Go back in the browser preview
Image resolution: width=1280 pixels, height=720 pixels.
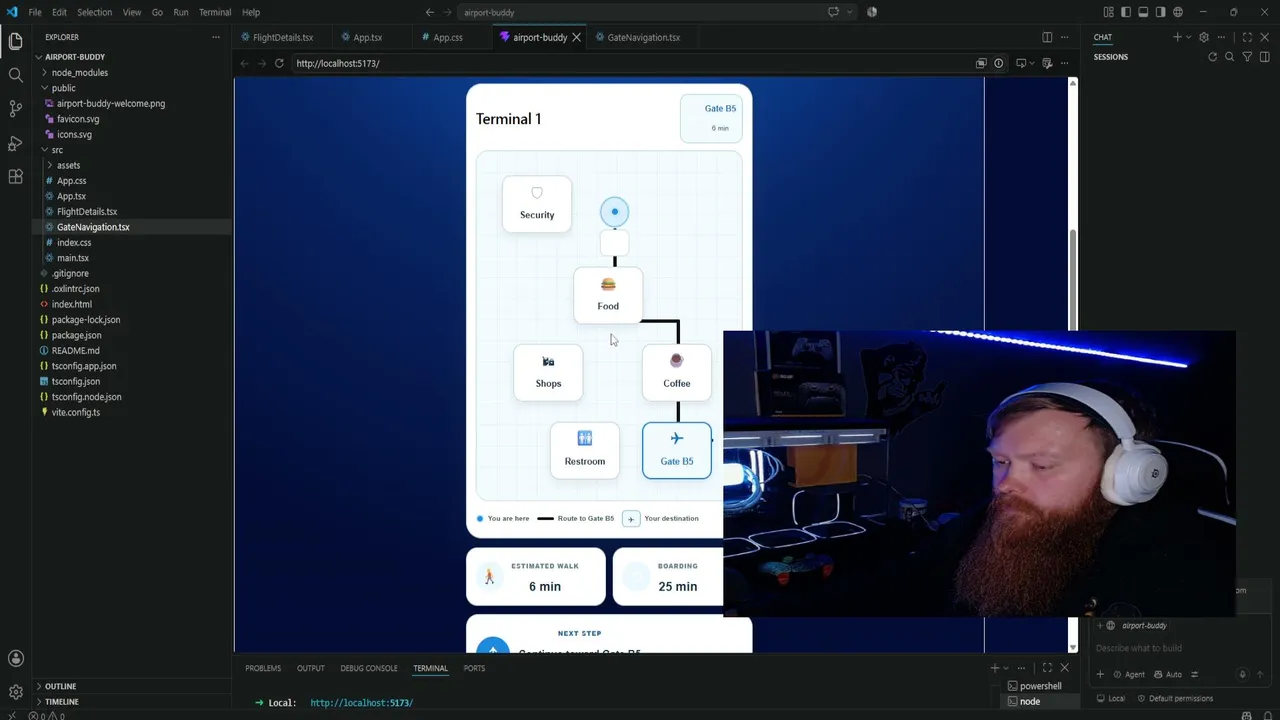pyautogui.click(x=244, y=63)
